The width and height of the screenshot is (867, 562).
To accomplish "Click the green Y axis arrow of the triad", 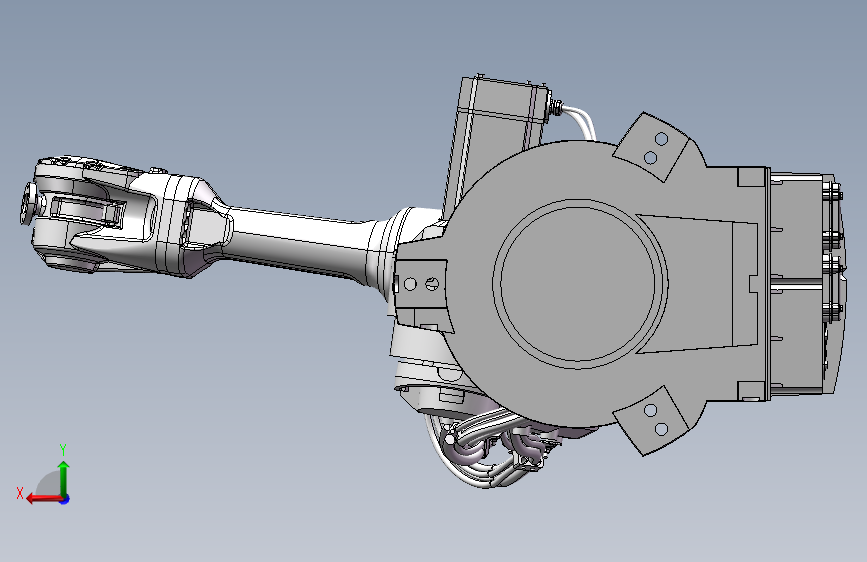I will [64, 478].
